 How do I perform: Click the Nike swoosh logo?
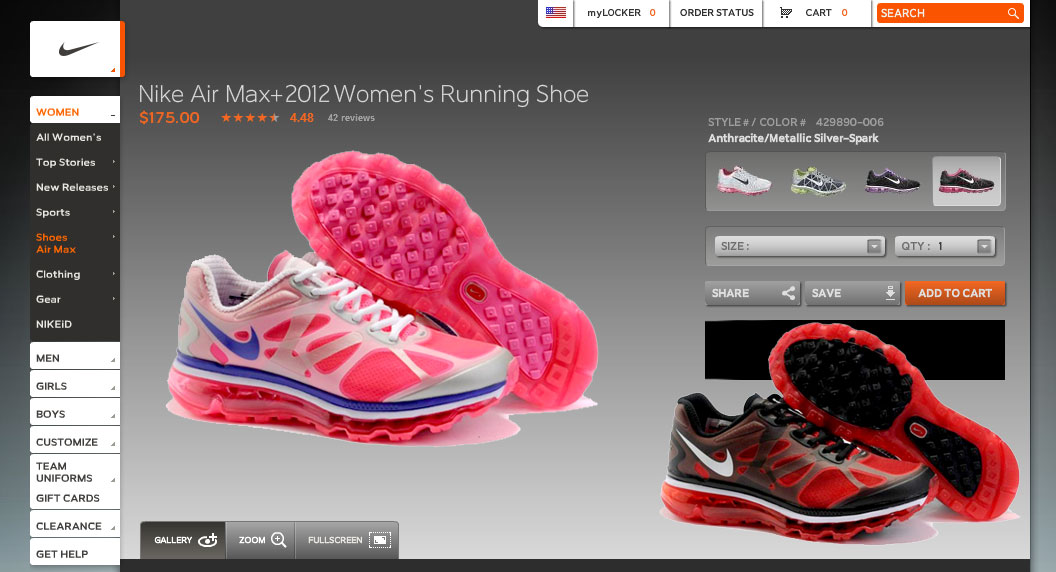(76, 49)
